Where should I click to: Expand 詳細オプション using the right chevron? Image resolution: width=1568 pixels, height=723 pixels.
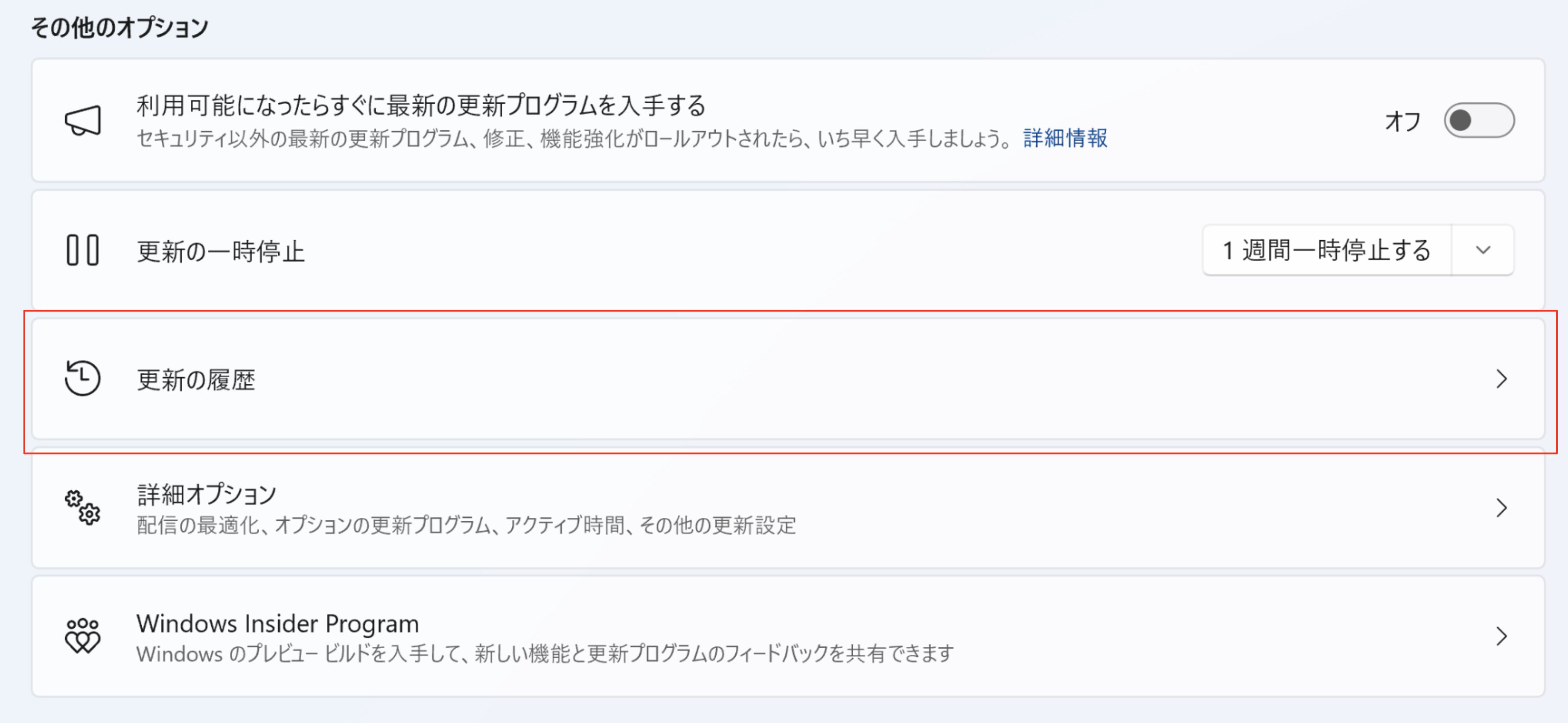point(1501,507)
